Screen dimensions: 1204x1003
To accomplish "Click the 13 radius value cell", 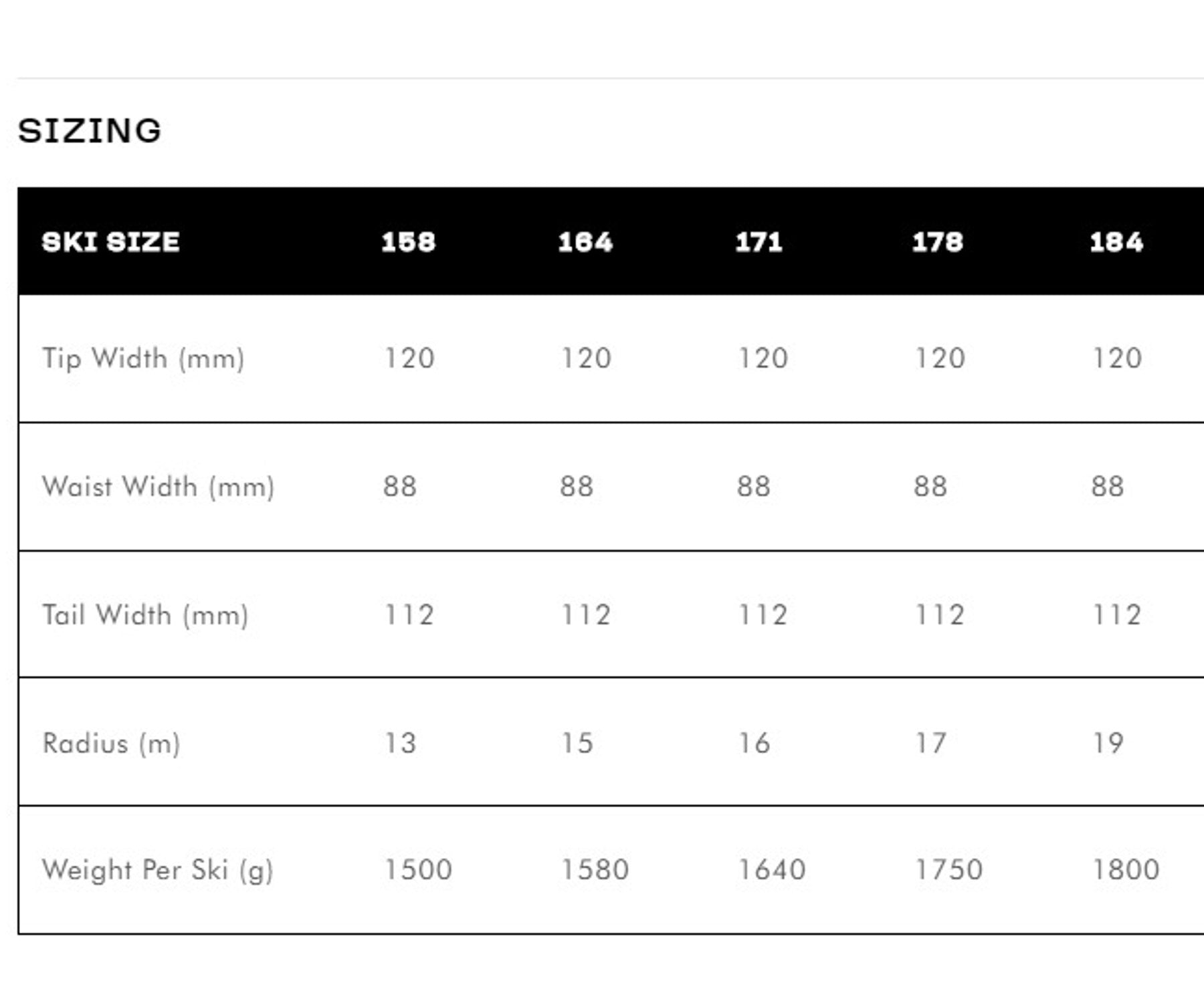I will click(401, 744).
